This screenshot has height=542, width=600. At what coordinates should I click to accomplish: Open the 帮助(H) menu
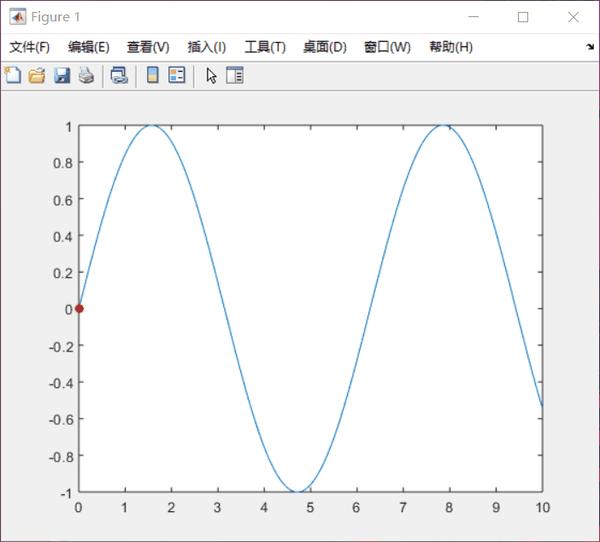click(451, 47)
